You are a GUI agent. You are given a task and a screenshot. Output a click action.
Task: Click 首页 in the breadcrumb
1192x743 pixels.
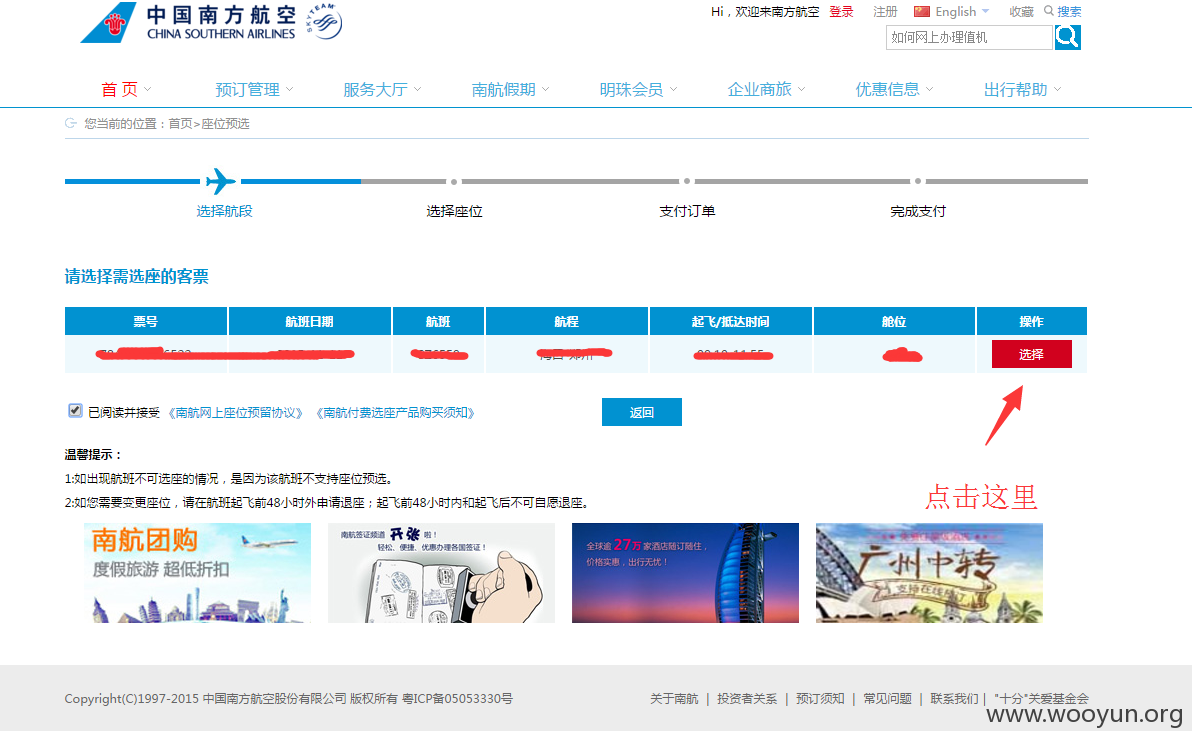pyautogui.click(x=180, y=123)
